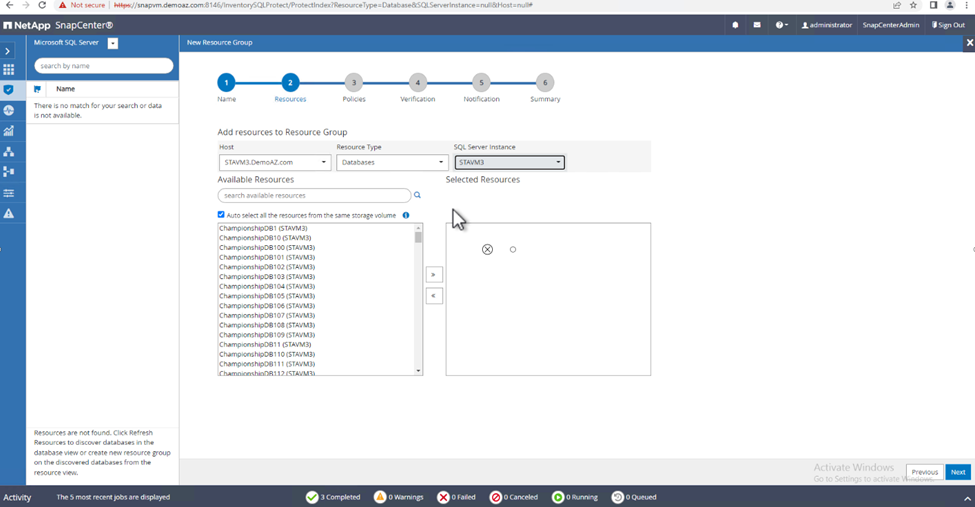Click the info icon next to auto select
This screenshot has width=975, height=507.
(406, 215)
